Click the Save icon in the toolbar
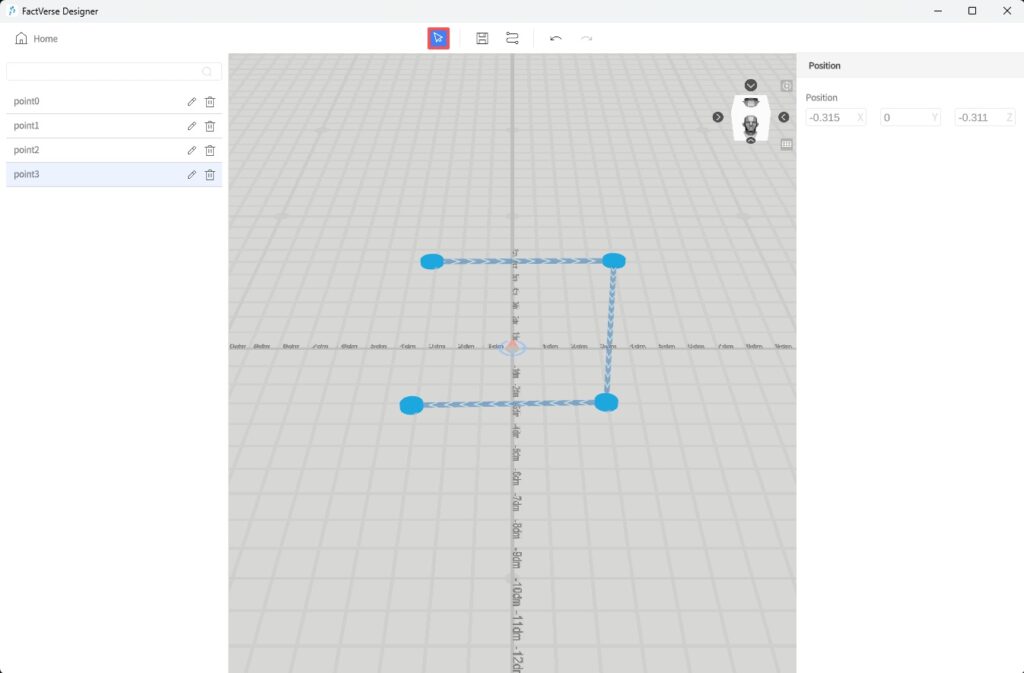Screen dimensions: 1024x673 (483, 37)
